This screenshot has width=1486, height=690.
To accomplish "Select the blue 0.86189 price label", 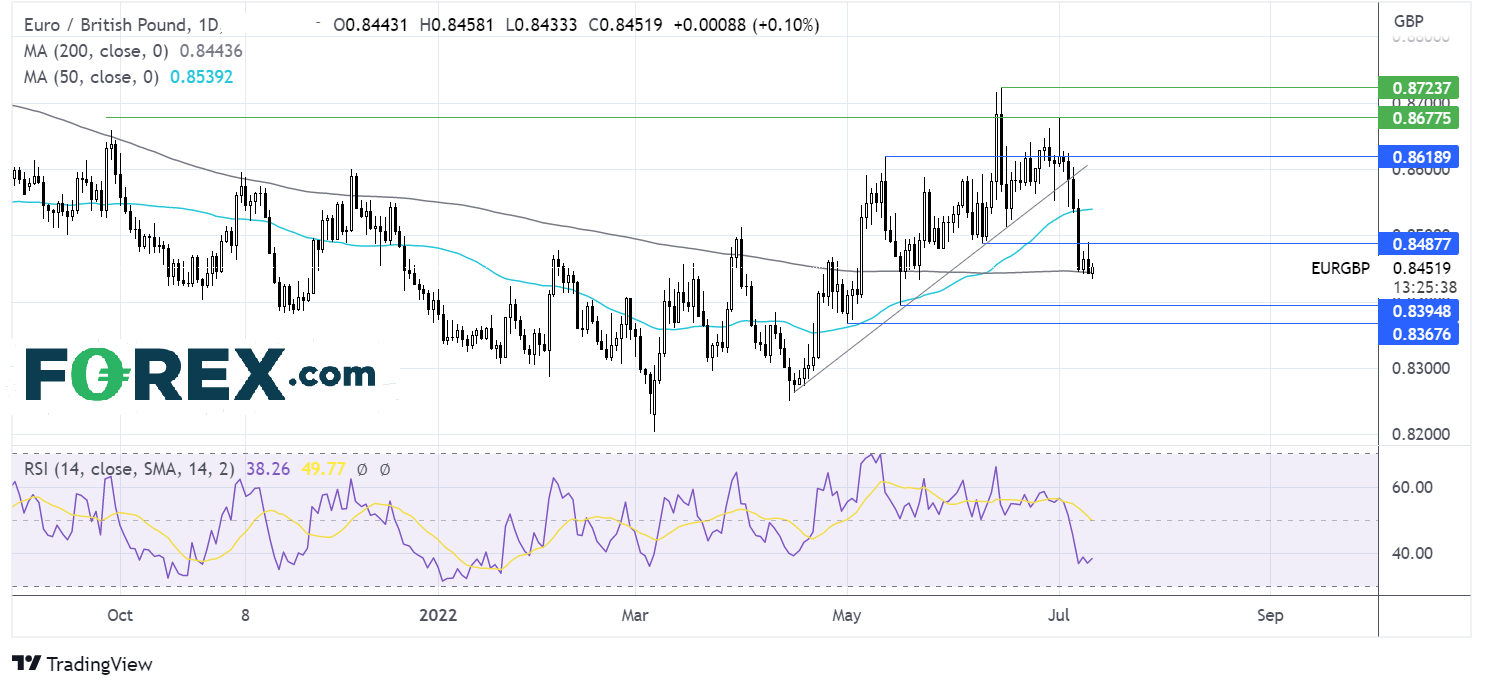I will (x=1417, y=157).
